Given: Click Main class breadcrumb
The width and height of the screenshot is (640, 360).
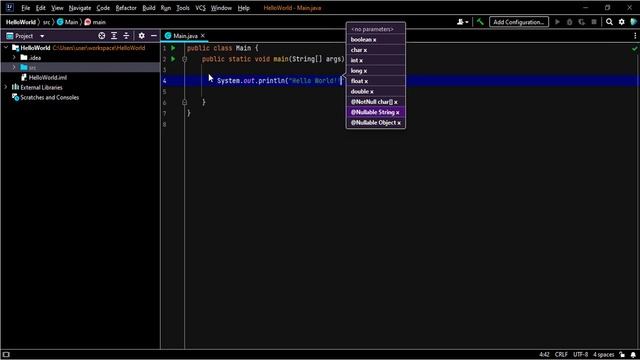Looking at the screenshot, I should tap(67, 22).
